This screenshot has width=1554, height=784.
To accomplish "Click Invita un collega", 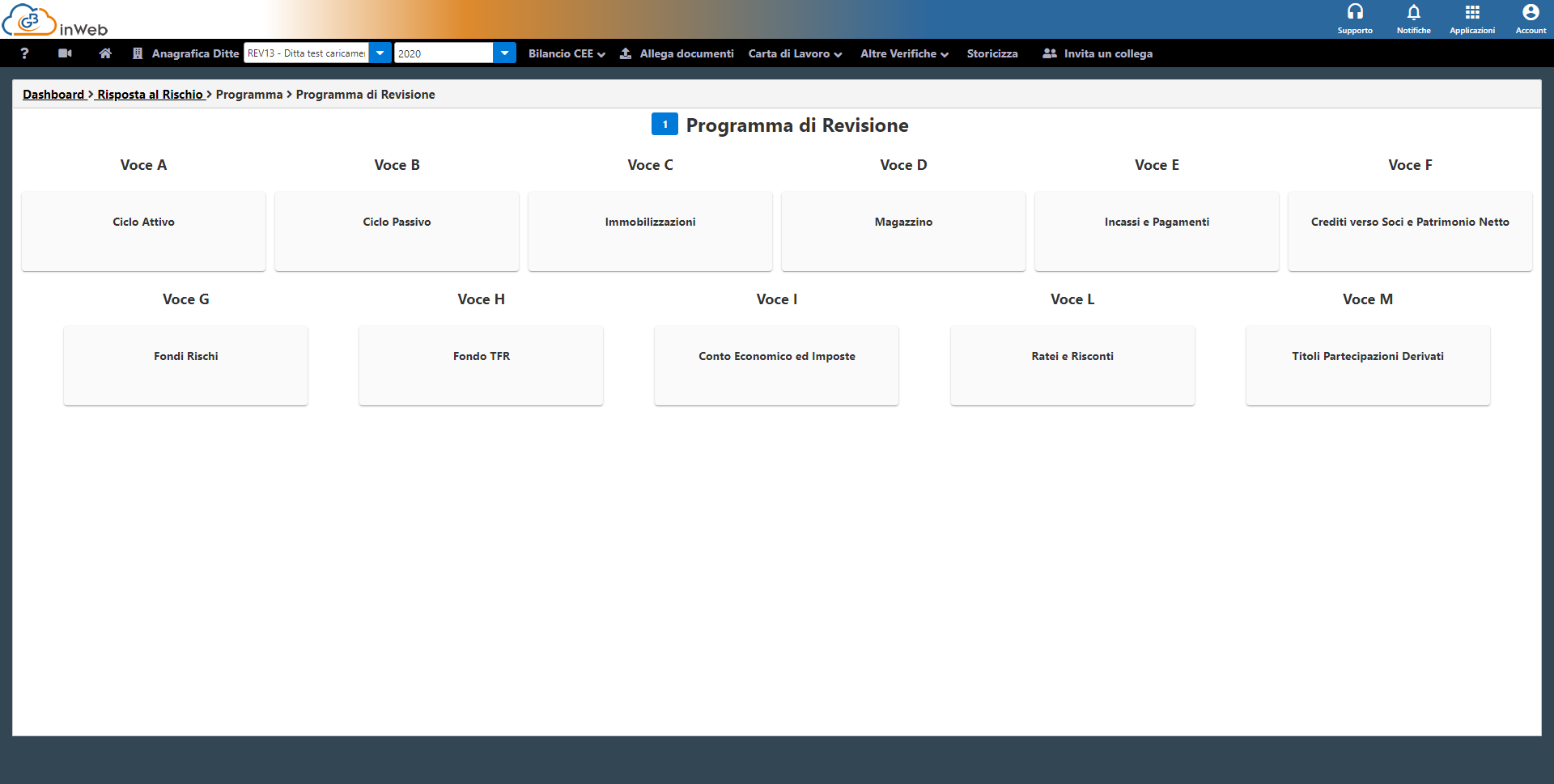I will click(1108, 53).
